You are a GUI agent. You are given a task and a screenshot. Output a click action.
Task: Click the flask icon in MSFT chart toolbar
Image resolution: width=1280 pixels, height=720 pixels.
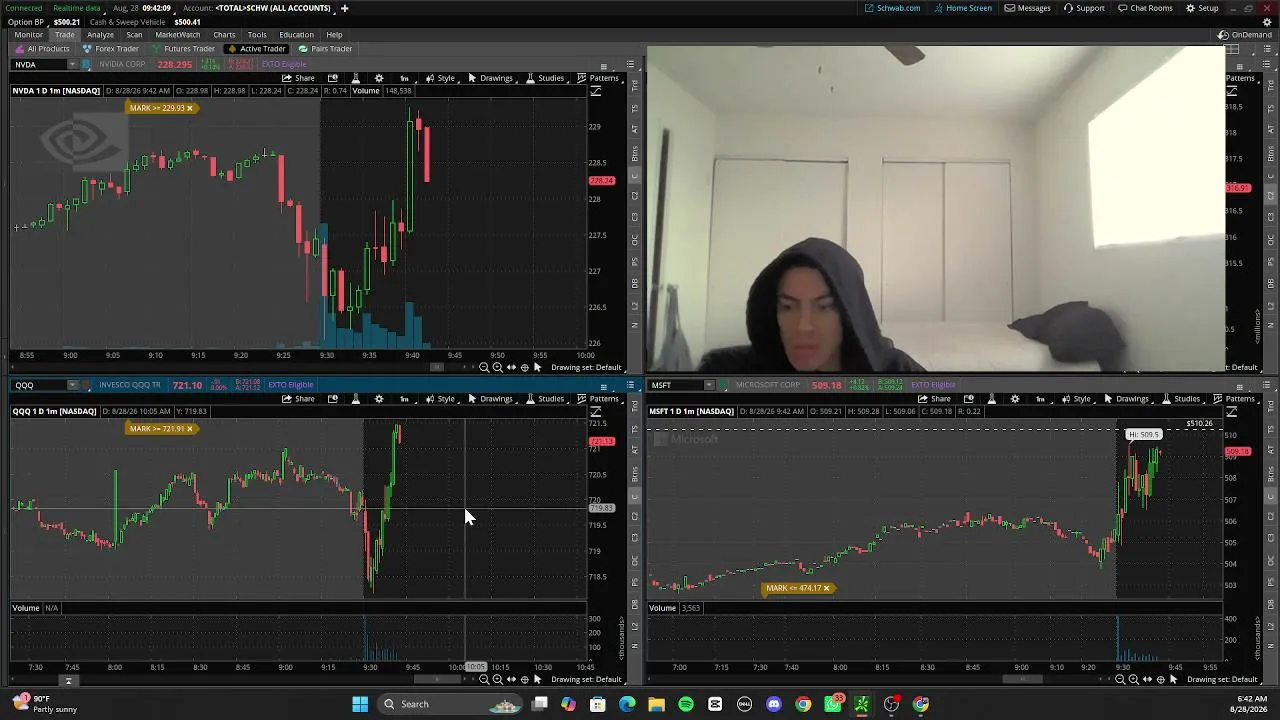pyautogui.click(x=991, y=399)
